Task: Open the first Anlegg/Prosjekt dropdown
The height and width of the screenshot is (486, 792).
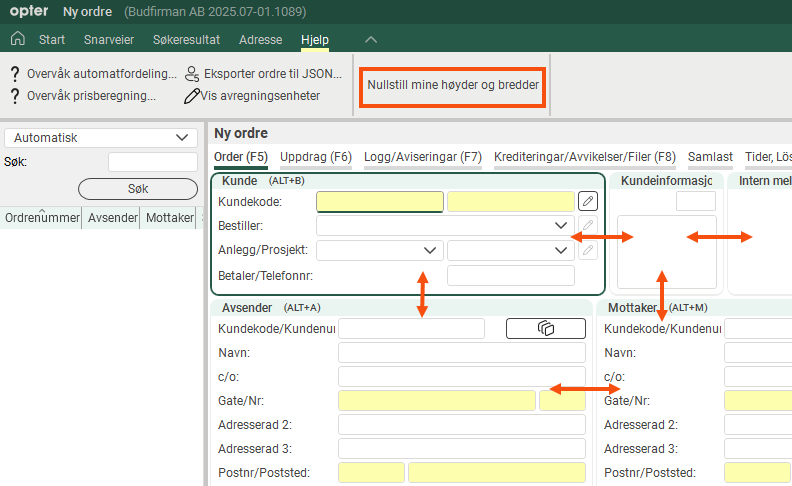Action: click(430, 250)
